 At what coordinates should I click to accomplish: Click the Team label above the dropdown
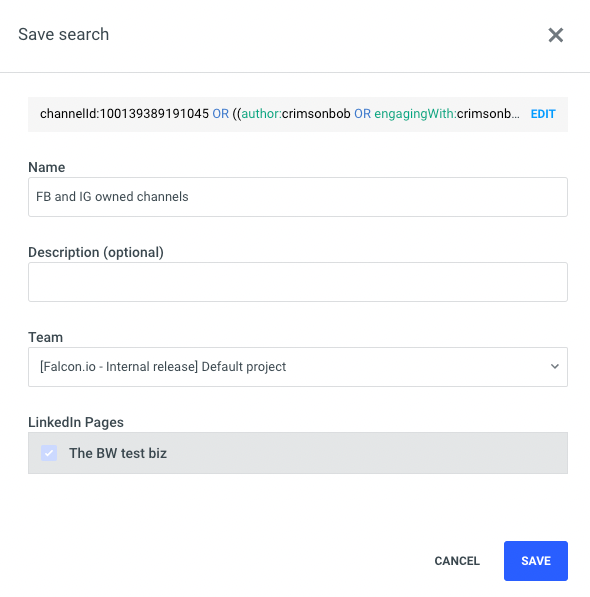(45, 337)
